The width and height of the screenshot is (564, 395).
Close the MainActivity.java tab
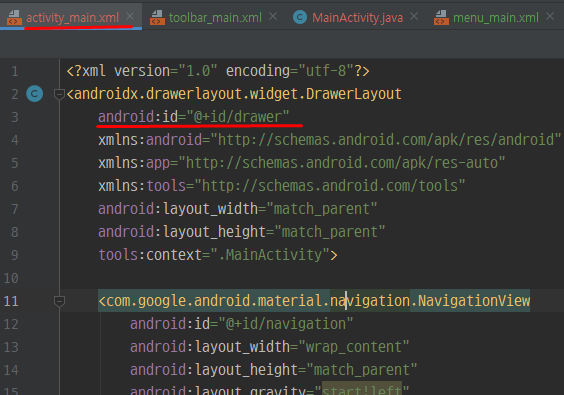point(414,16)
